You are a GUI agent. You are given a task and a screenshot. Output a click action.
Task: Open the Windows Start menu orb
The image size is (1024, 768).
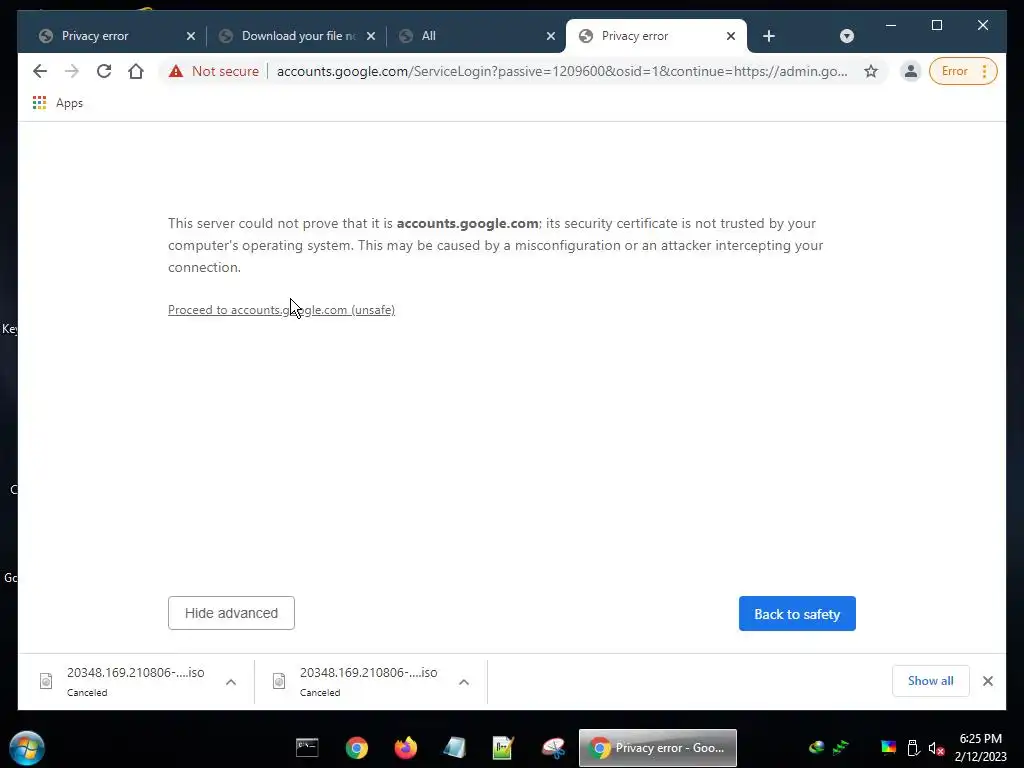tap(27, 748)
